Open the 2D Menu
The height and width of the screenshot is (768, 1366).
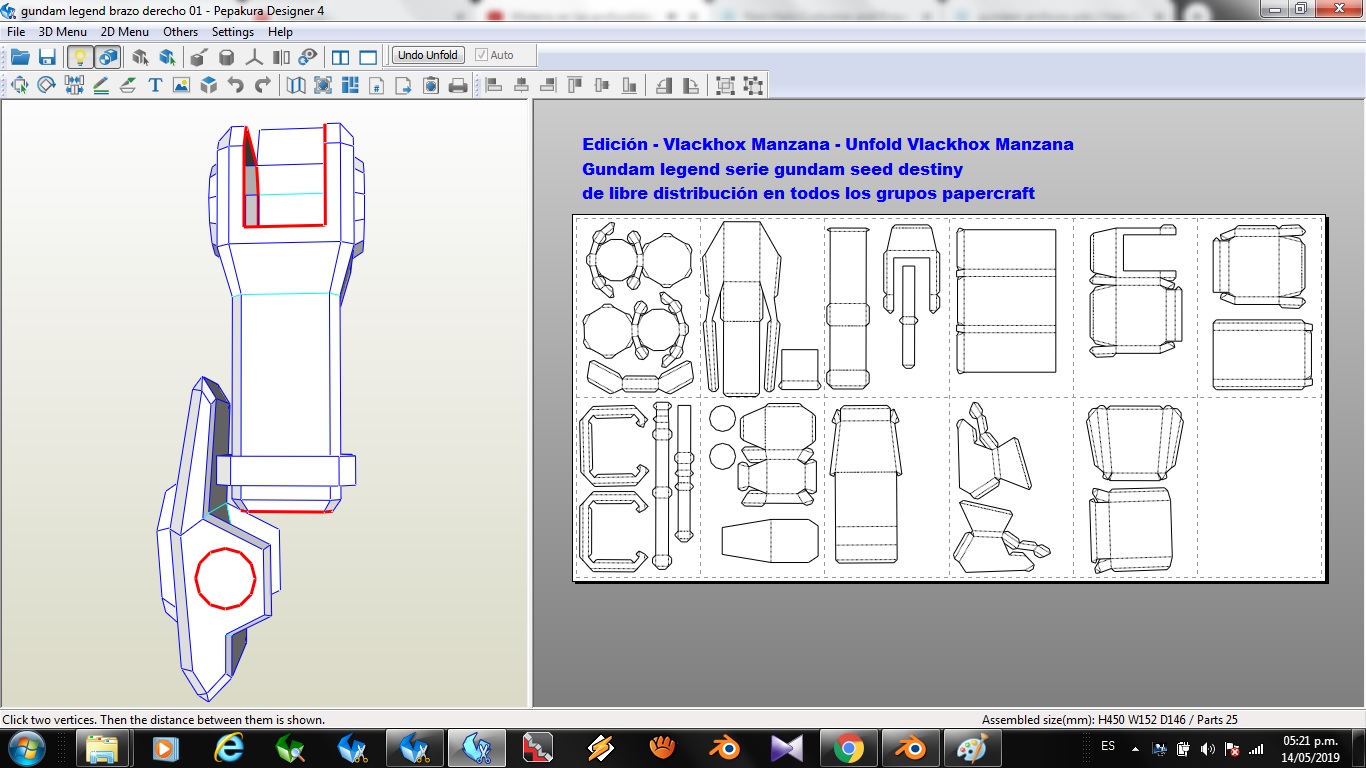click(125, 32)
